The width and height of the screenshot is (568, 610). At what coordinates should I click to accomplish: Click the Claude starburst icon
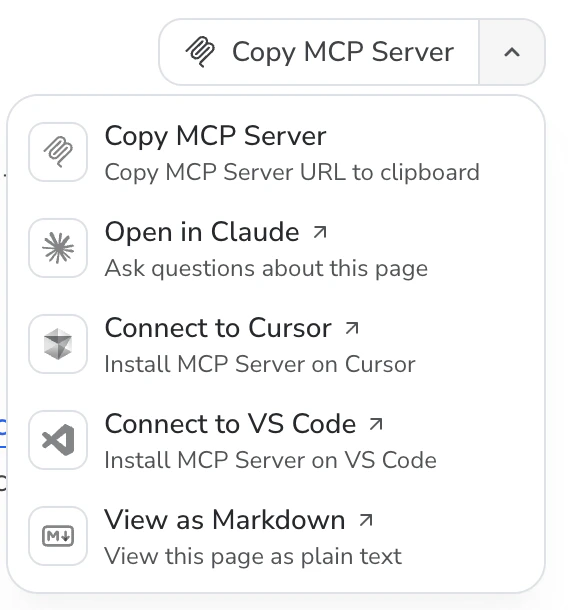(58, 248)
